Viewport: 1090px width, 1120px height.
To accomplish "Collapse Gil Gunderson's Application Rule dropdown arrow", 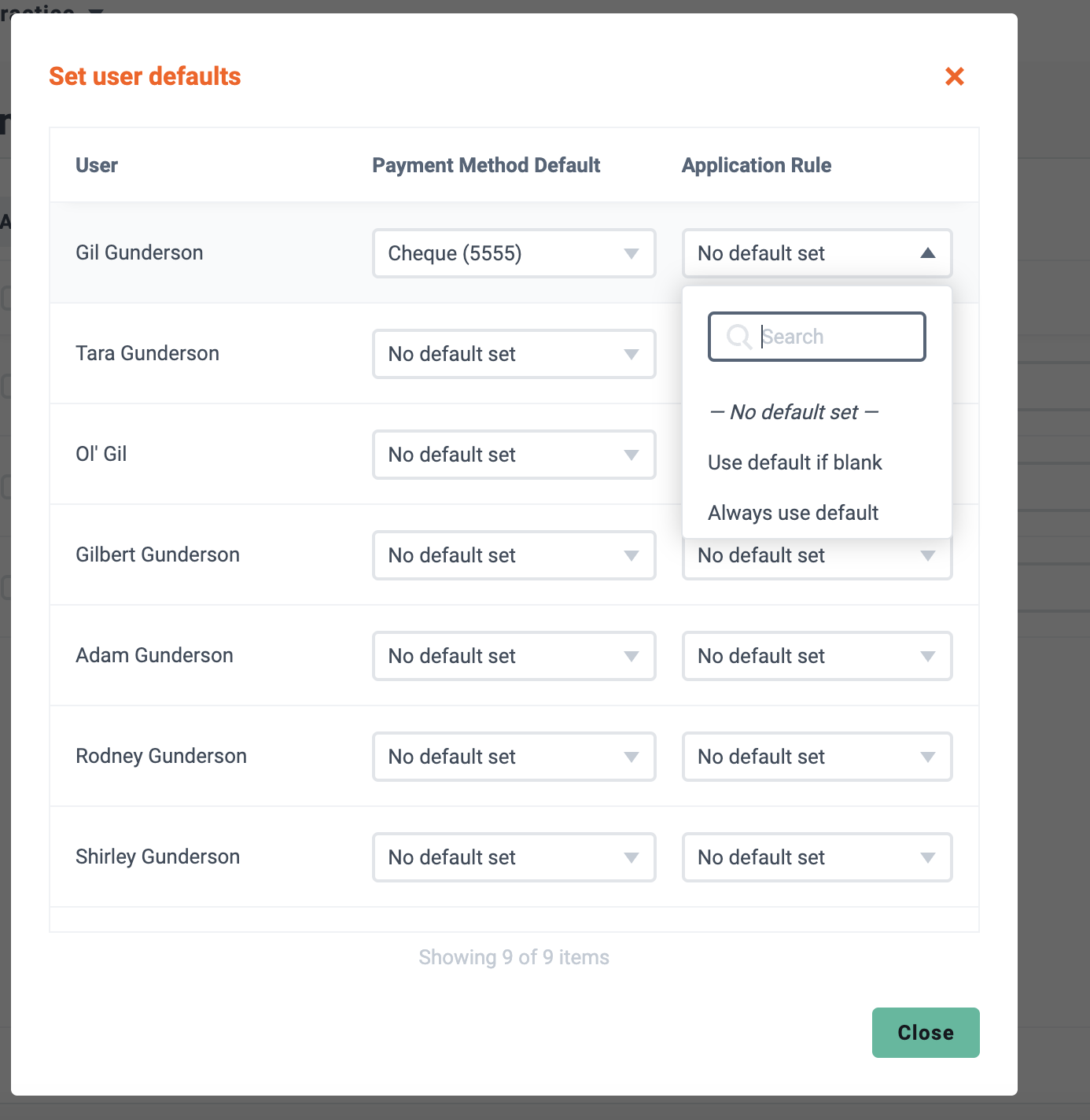I will 928,253.
